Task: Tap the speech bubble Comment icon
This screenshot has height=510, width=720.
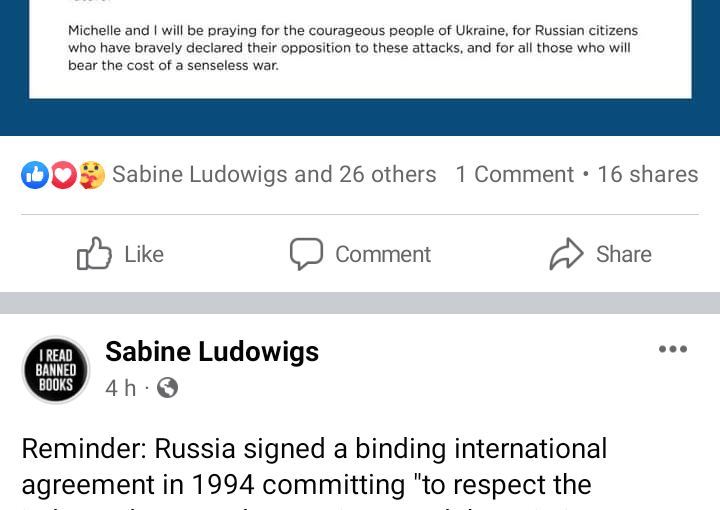Action: (306, 254)
